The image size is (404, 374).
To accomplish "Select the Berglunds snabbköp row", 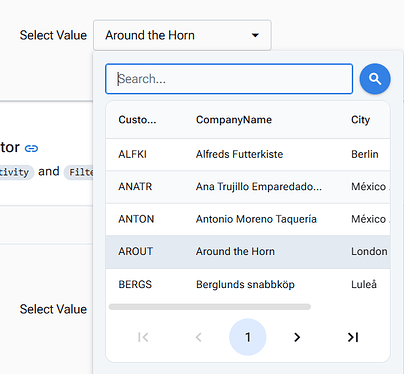I will [x=248, y=285].
